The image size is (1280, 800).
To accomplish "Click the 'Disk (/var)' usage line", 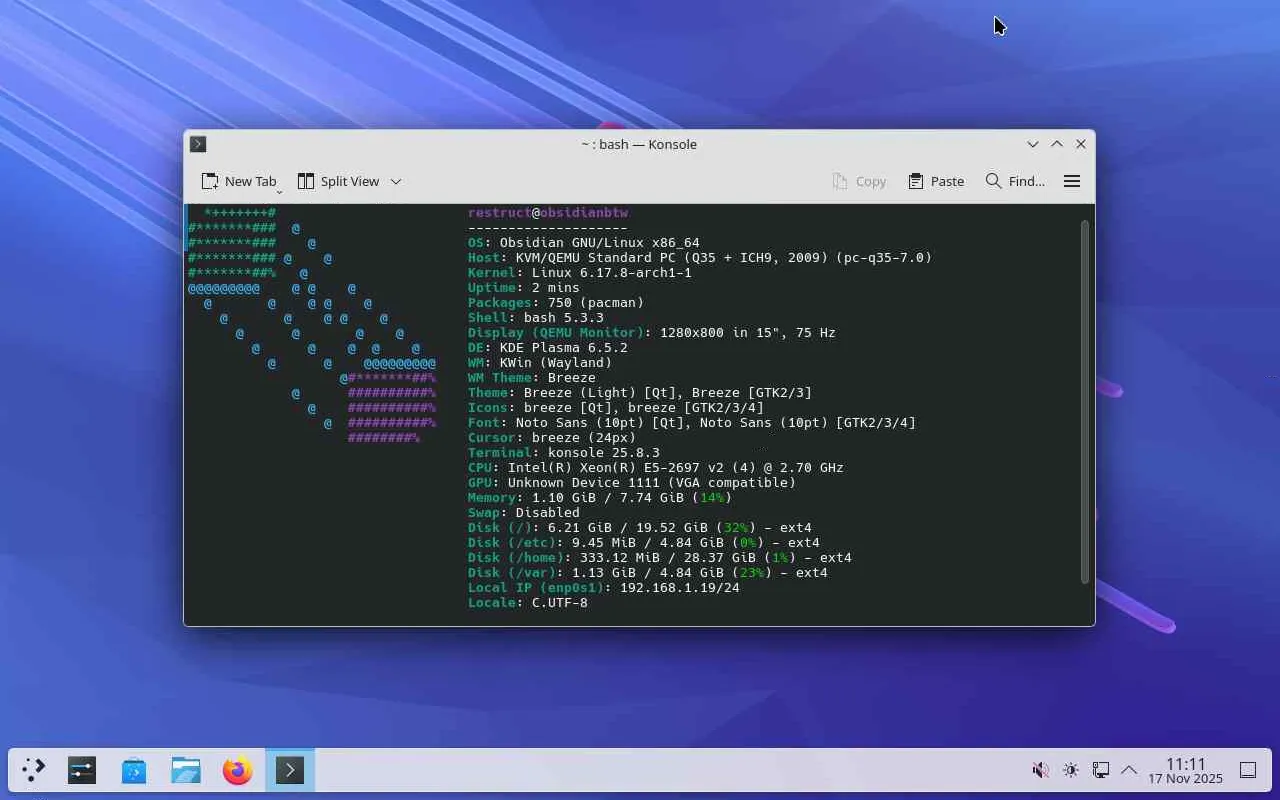I will click(x=648, y=572).
